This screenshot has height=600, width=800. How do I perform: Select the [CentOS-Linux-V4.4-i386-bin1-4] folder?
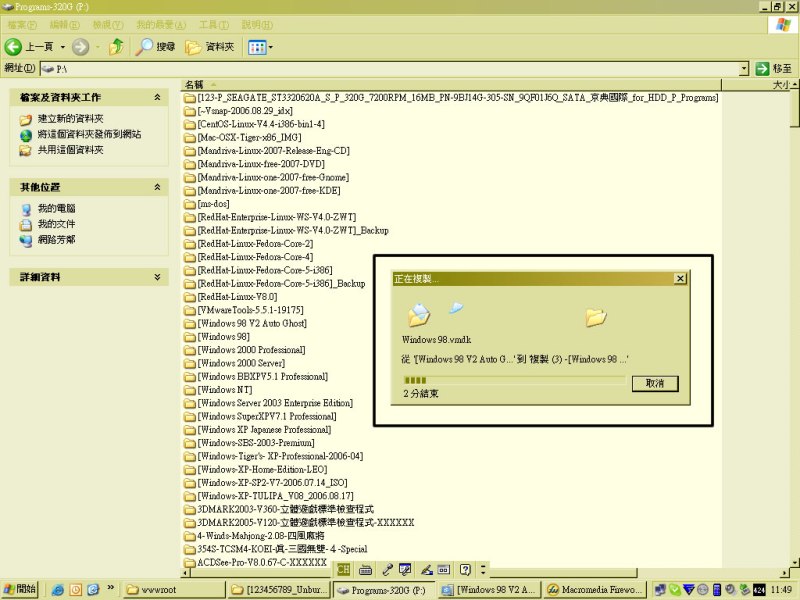255,124
